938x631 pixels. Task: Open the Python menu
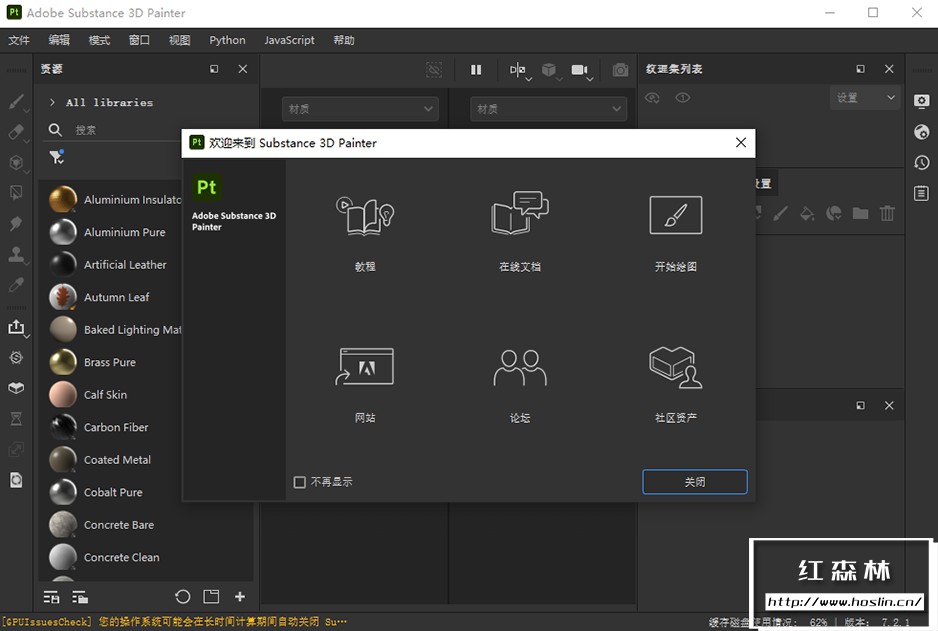point(227,40)
